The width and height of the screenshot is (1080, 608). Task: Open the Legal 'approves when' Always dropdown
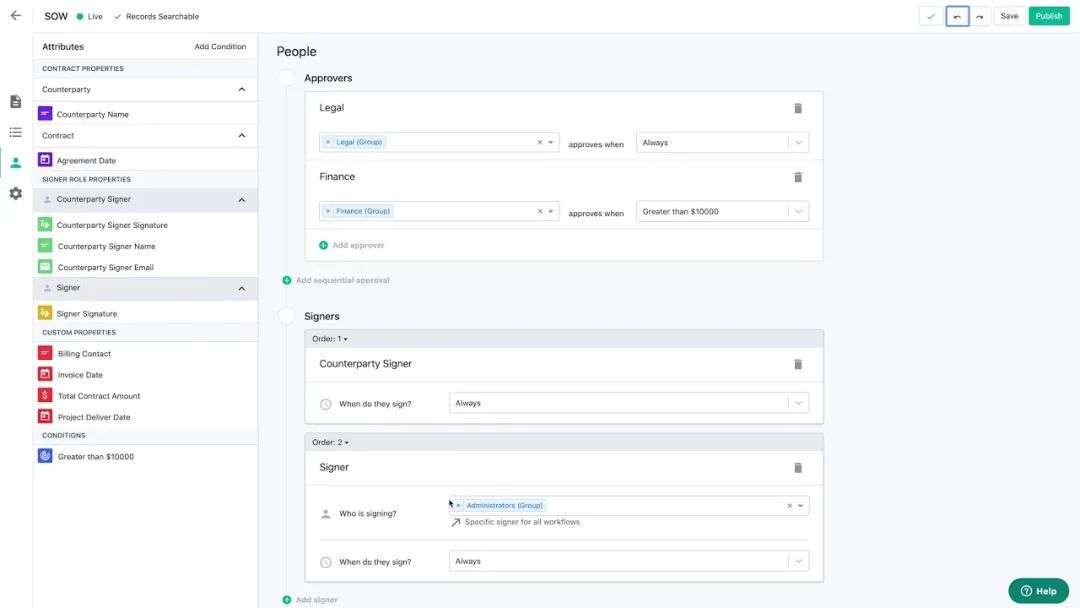tap(722, 143)
